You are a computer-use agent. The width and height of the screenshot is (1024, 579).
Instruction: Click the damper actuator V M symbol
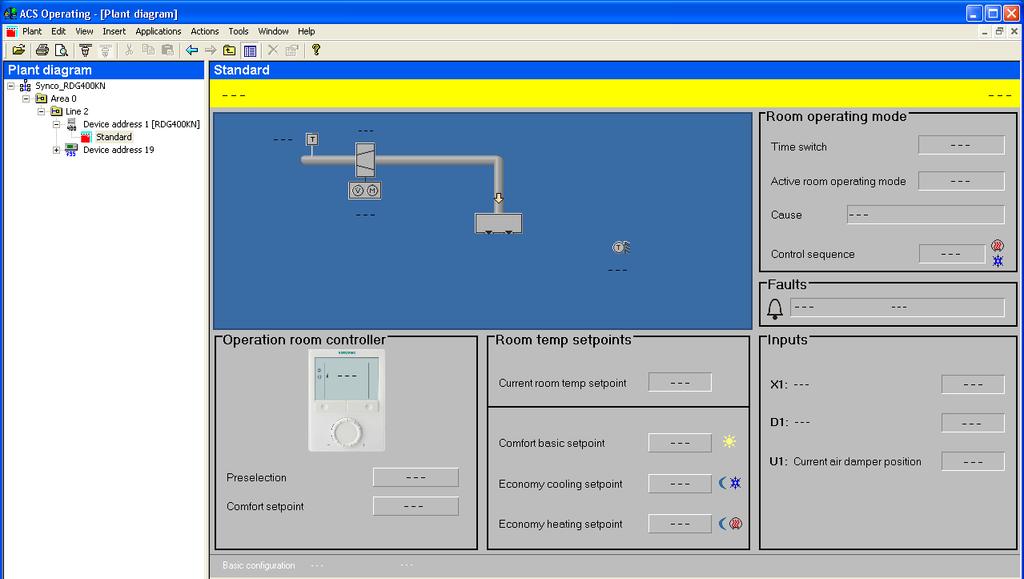pyautogui.click(x=365, y=190)
